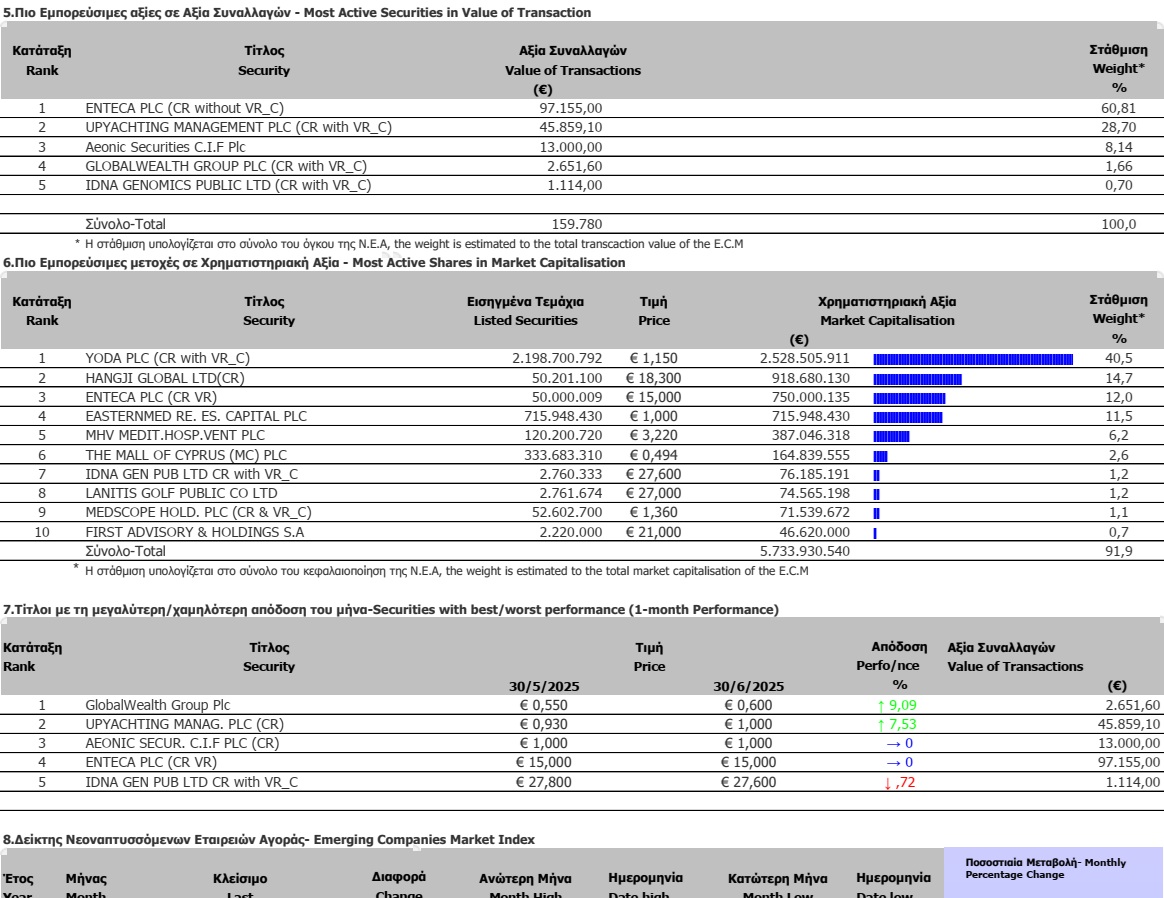Select the price € 0,550
This screenshot has height=898, width=1164.
pyautogui.click(x=543, y=705)
